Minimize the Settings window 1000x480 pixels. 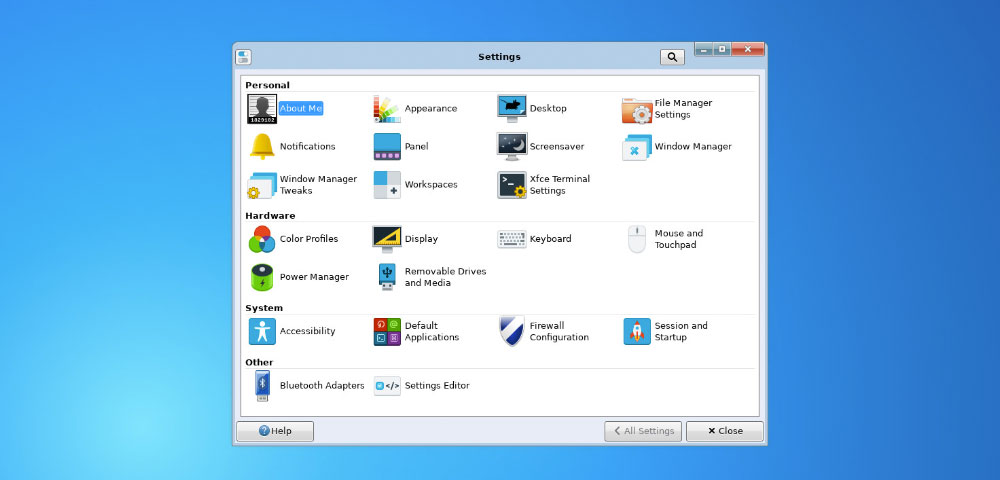(x=703, y=49)
